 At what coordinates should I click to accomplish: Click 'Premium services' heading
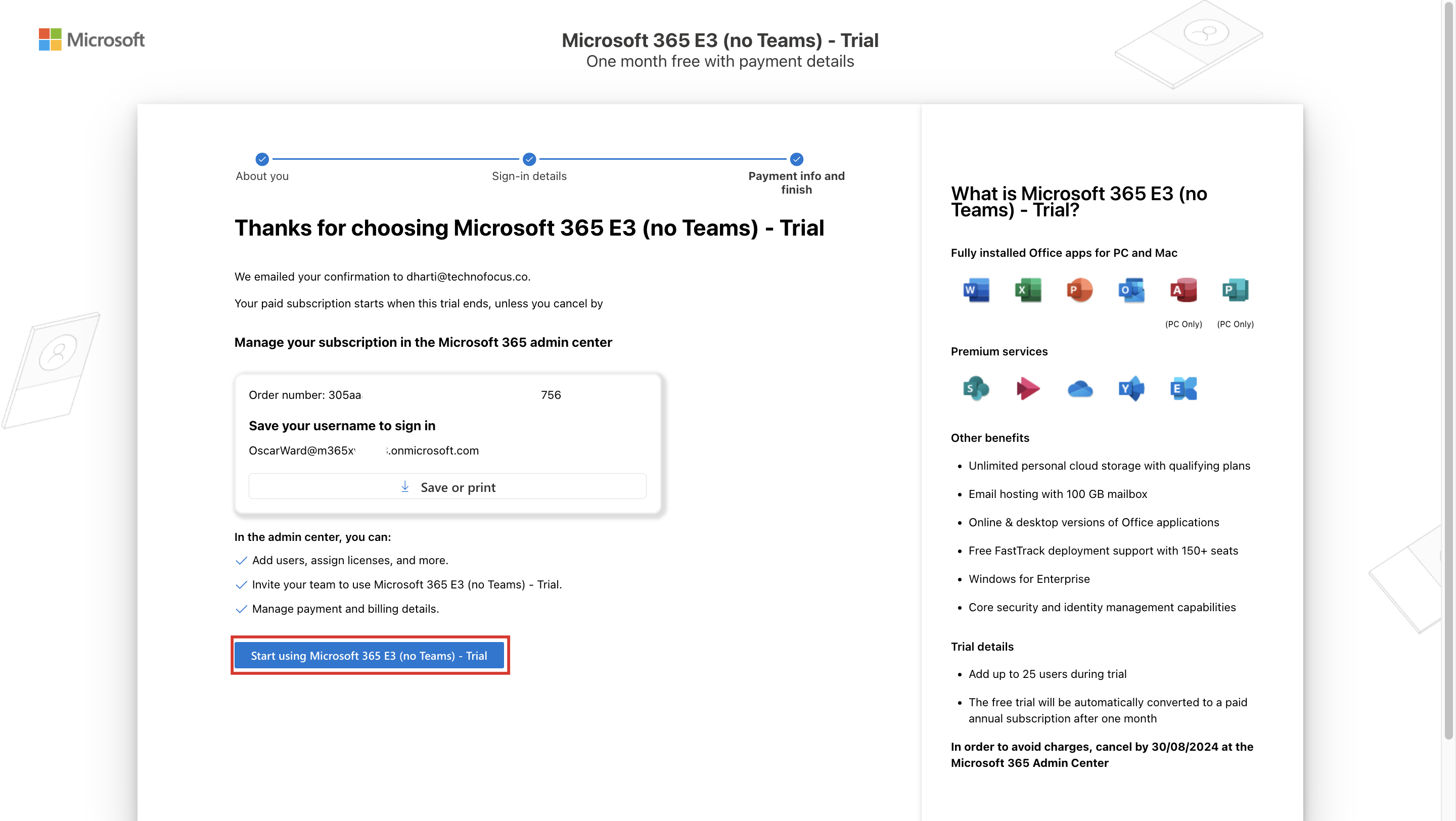coord(999,351)
